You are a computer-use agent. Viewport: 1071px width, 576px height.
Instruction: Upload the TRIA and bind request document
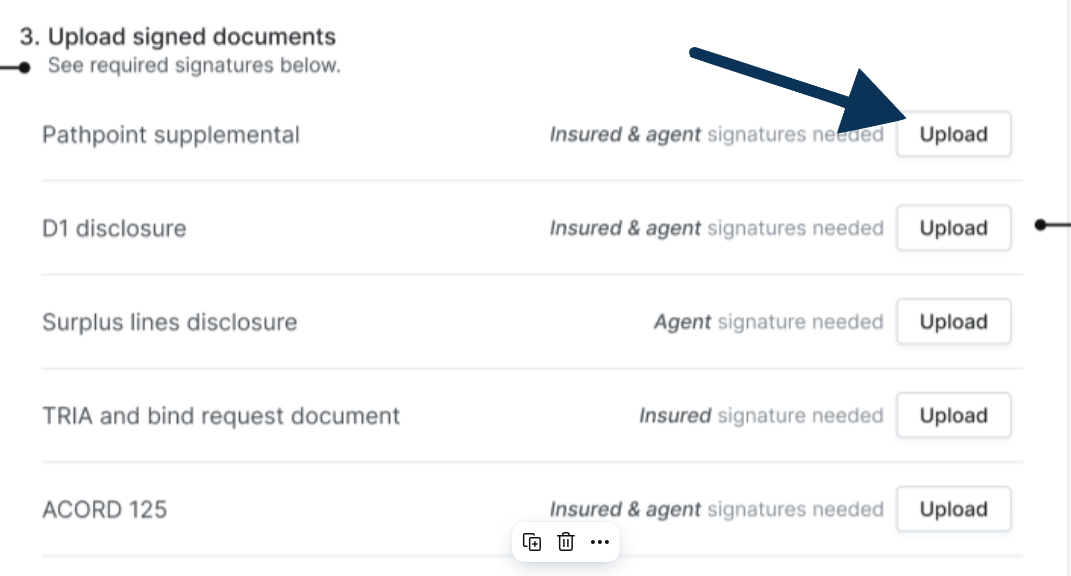(x=953, y=416)
